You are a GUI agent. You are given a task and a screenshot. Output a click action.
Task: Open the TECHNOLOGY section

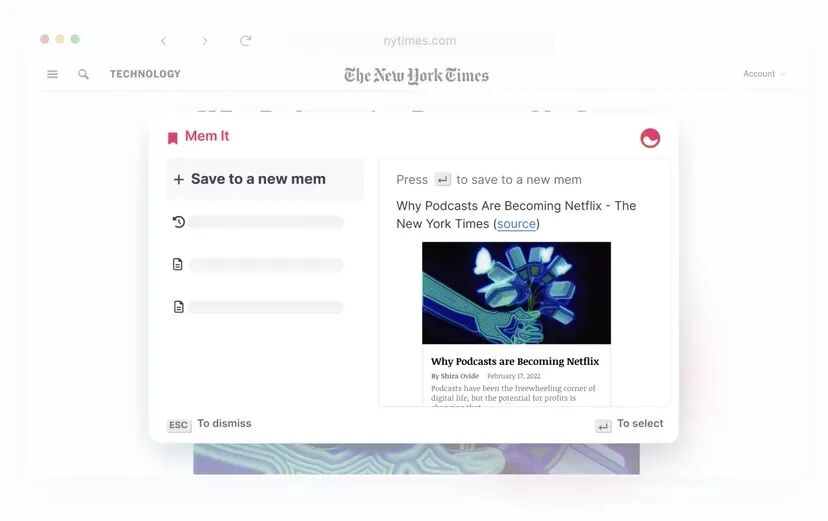click(x=145, y=74)
